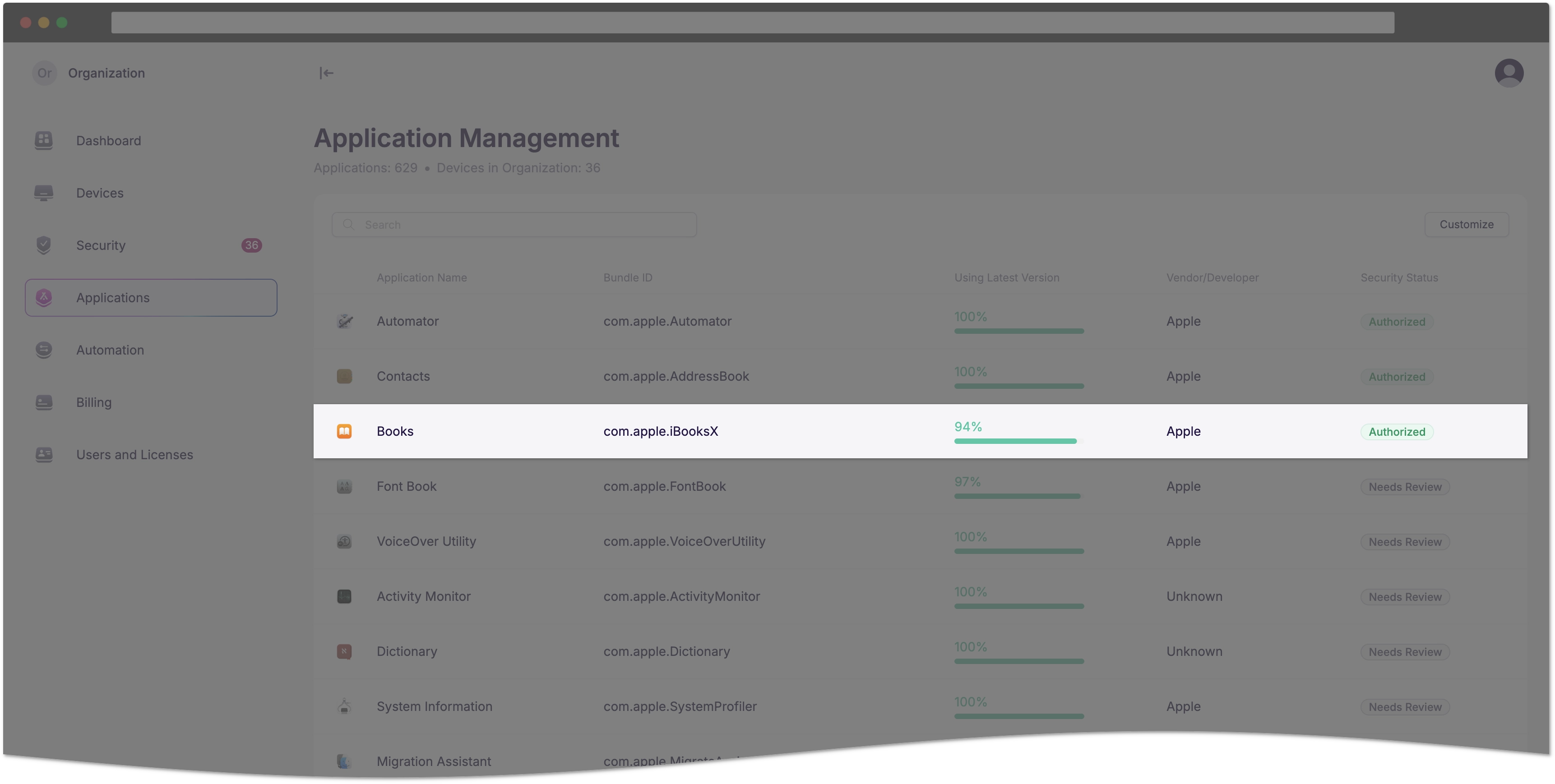Click the user profile avatar icon
The image size is (1555, 784).
1509,72
